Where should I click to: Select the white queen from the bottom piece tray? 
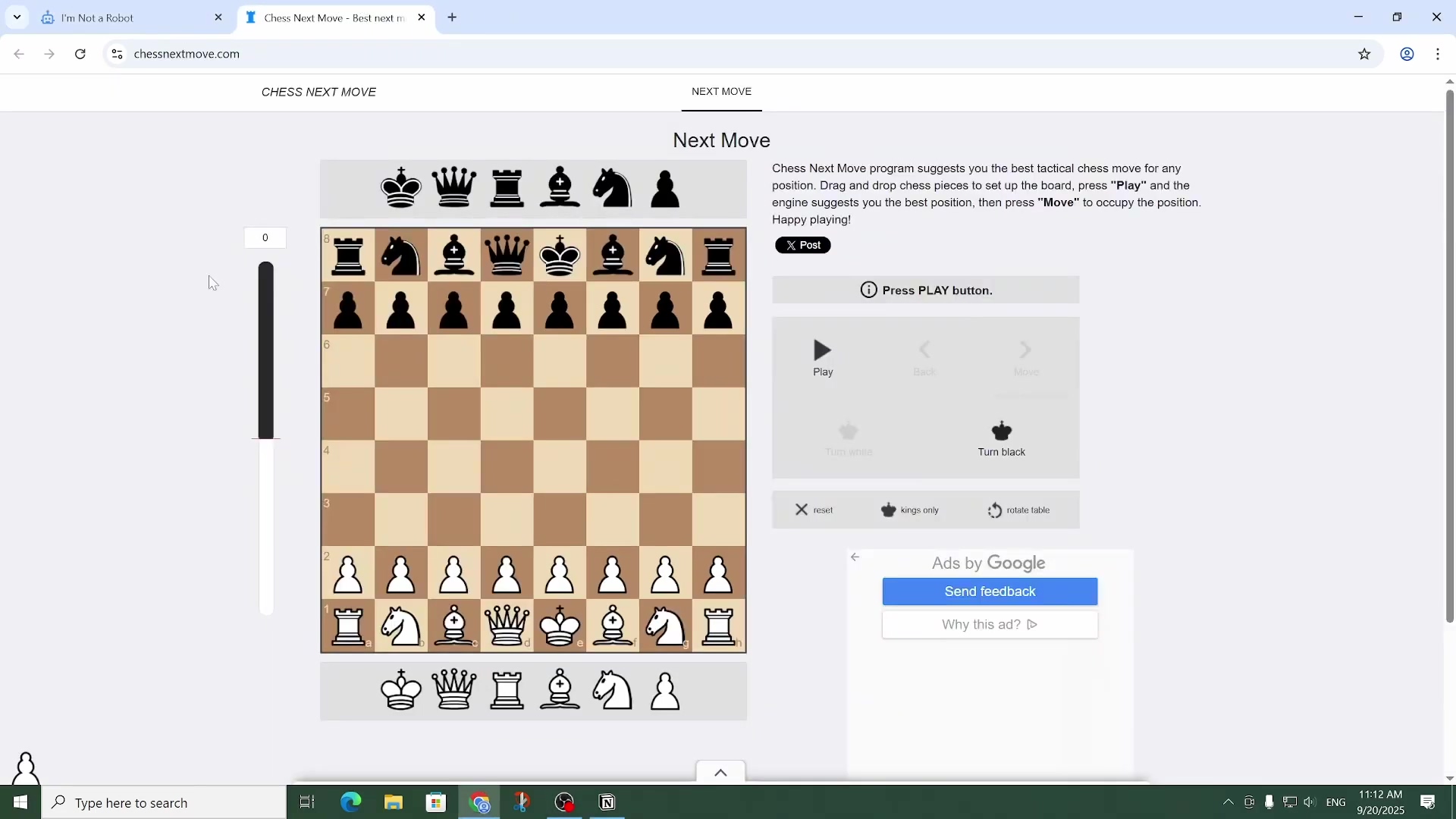(x=454, y=690)
